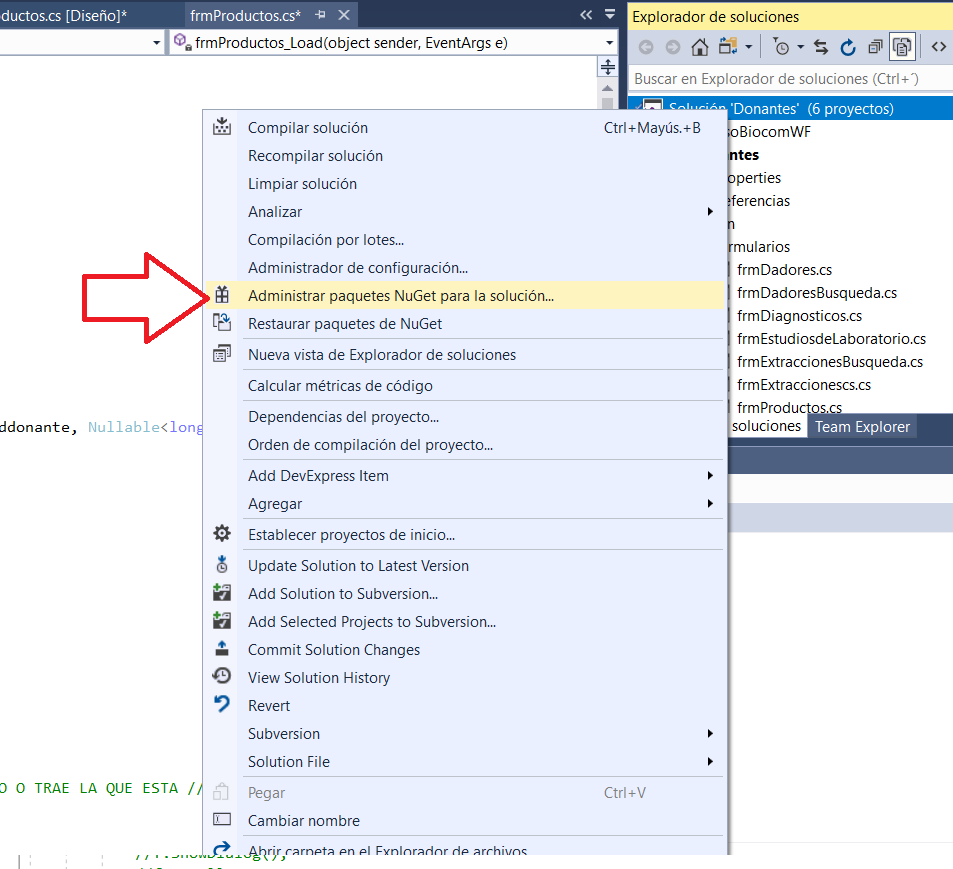Click the editor split window handle icon

(608, 67)
